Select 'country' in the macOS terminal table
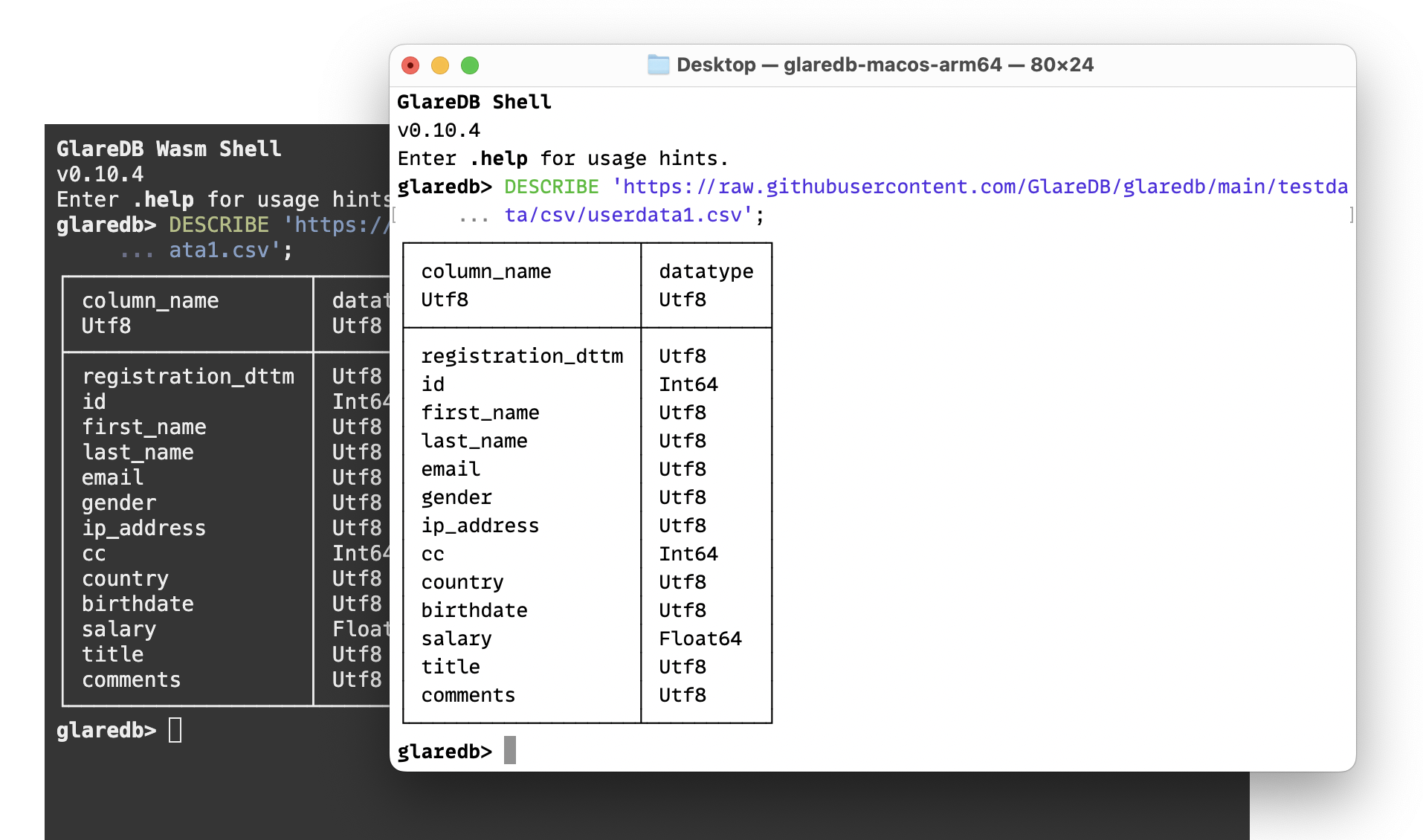The image size is (1423, 840). (462, 582)
